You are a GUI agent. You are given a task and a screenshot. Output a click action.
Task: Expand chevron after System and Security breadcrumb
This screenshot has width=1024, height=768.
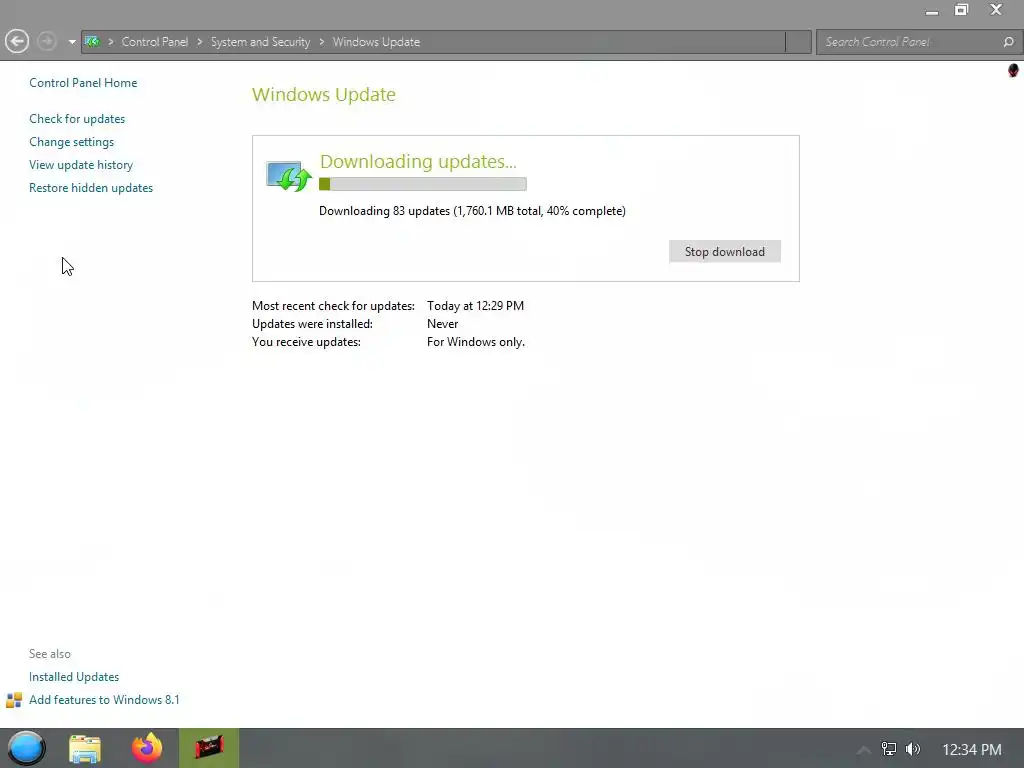(x=321, y=42)
